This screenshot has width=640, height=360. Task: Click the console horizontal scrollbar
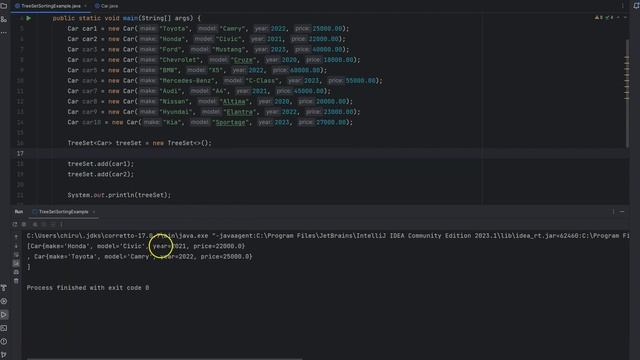click(x=164, y=358)
